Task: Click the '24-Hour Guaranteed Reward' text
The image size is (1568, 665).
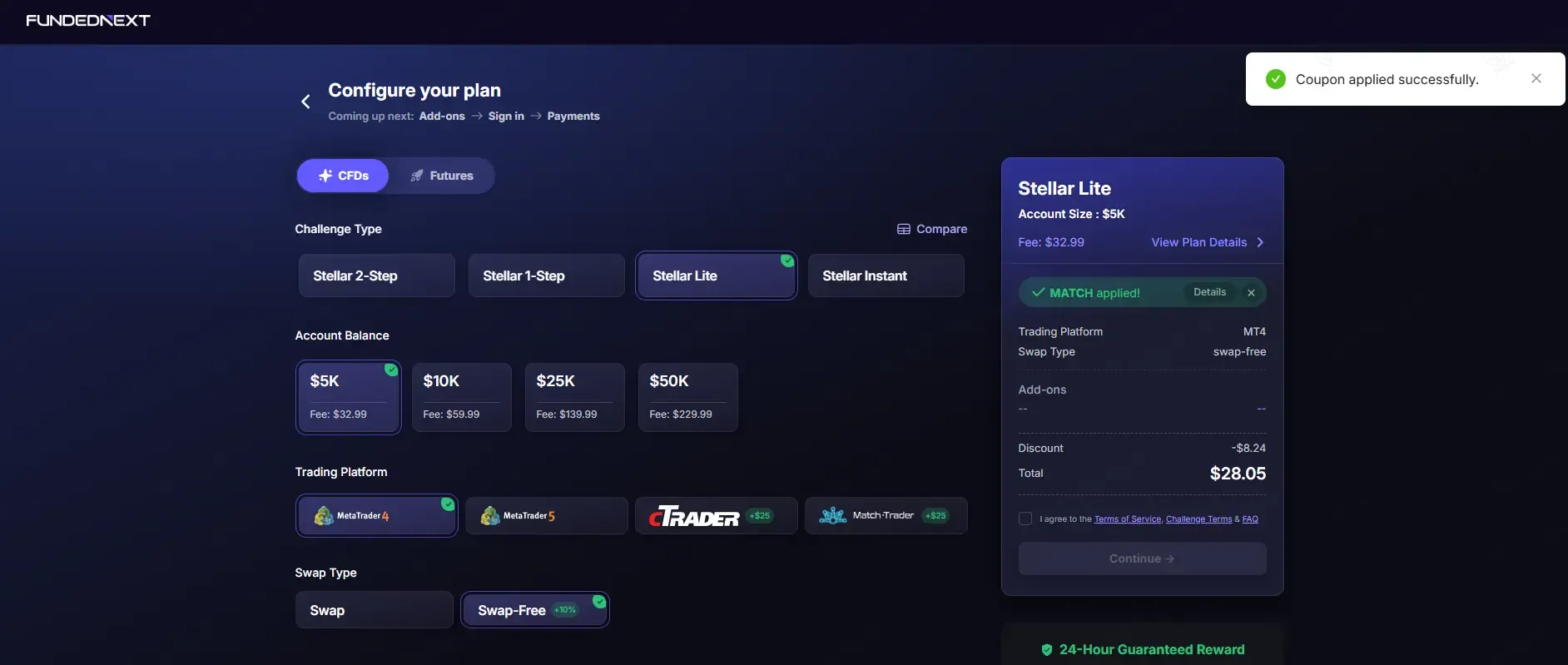Action: pyautogui.click(x=1152, y=649)
